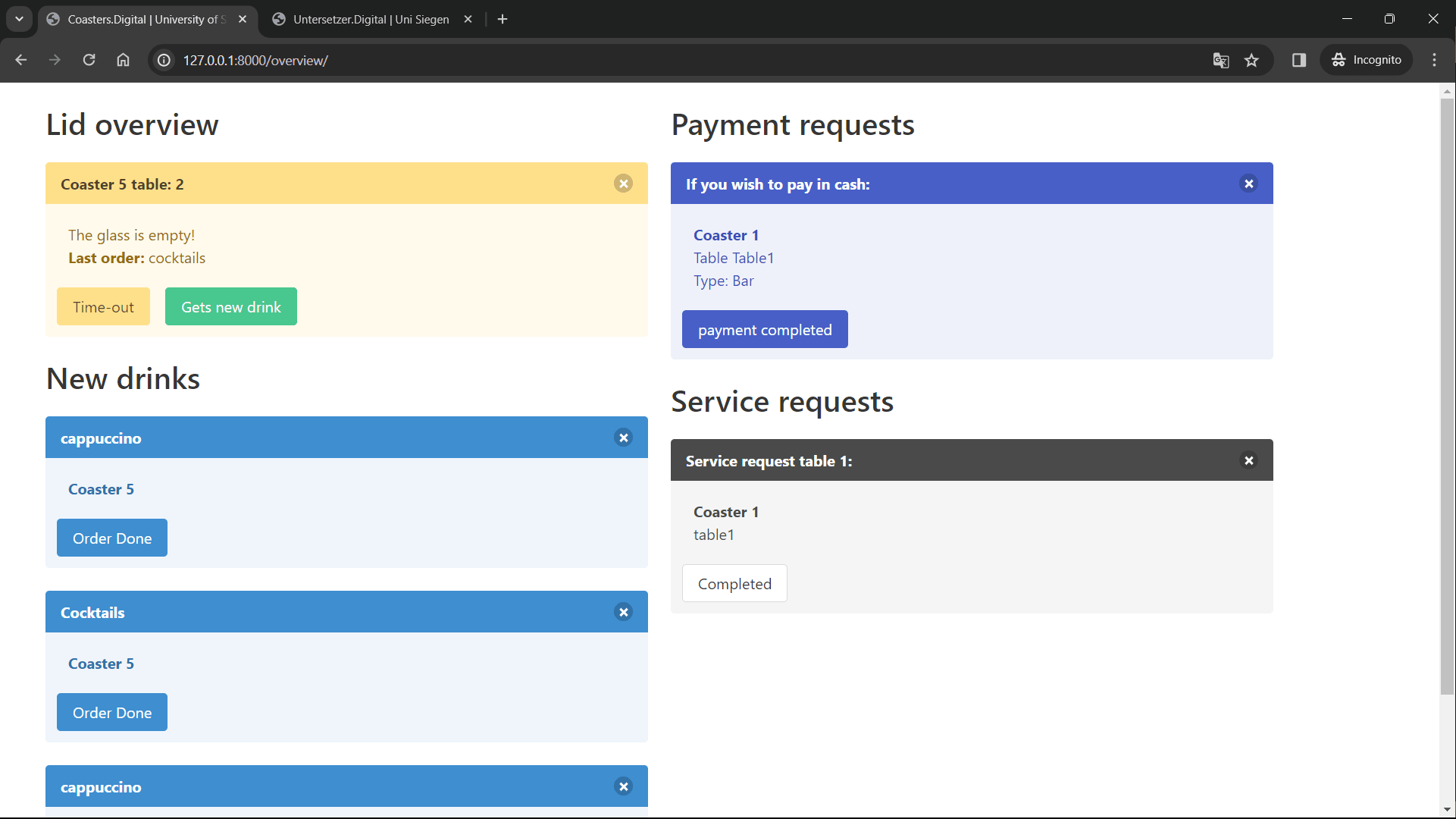1456x819 pixels.
Task: Click the dismiss icon on payment request
Action: 1249,184
